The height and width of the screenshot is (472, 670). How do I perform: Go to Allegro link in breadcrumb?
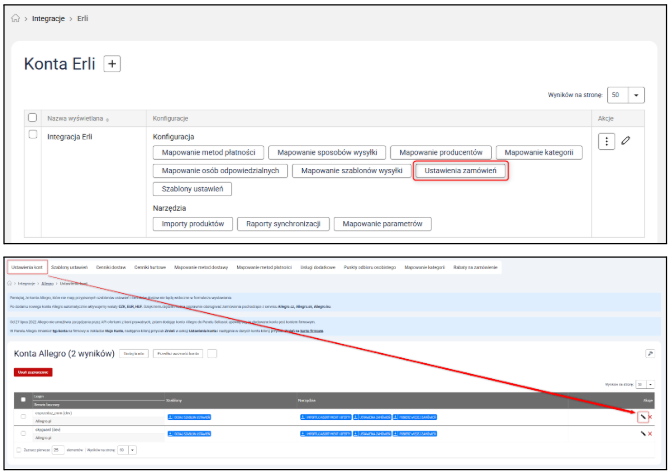(47, 284)
